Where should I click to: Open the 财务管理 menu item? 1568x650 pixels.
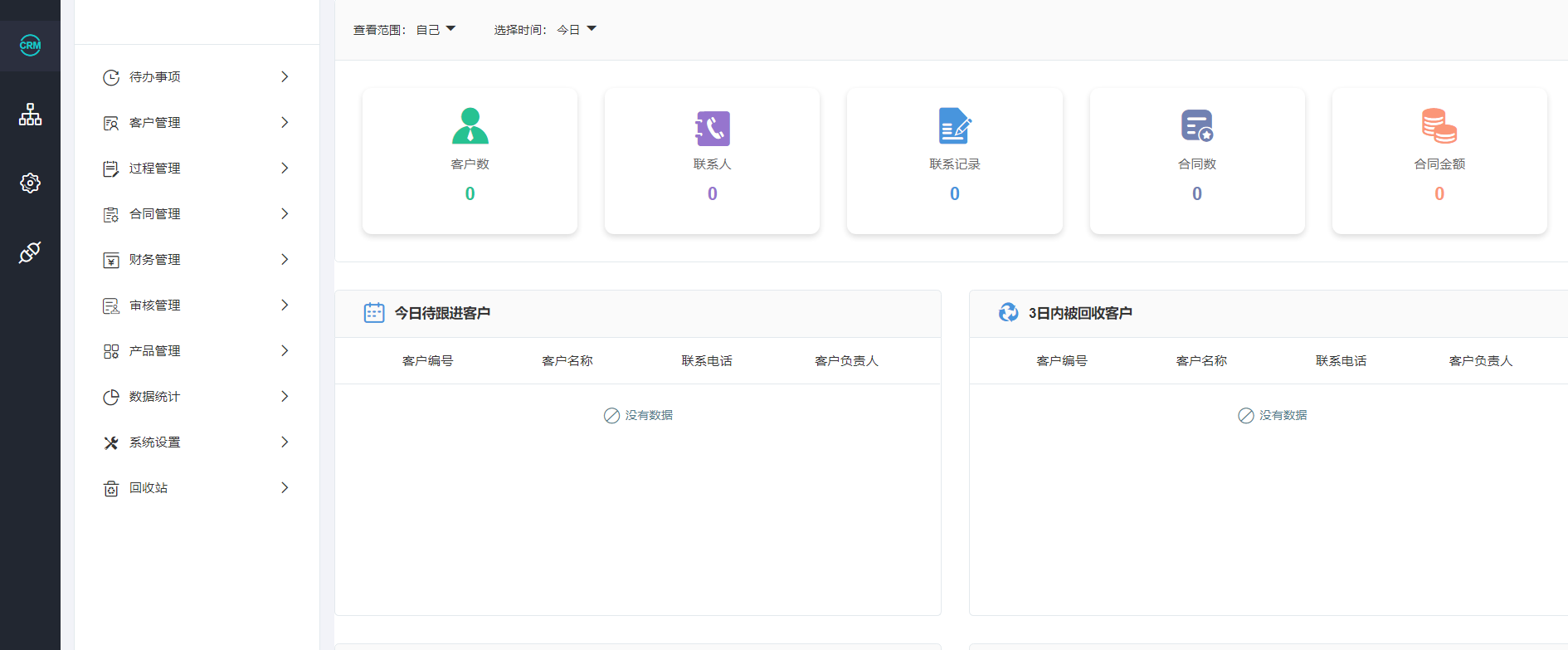pyautogui.click(x=197, y=259)
